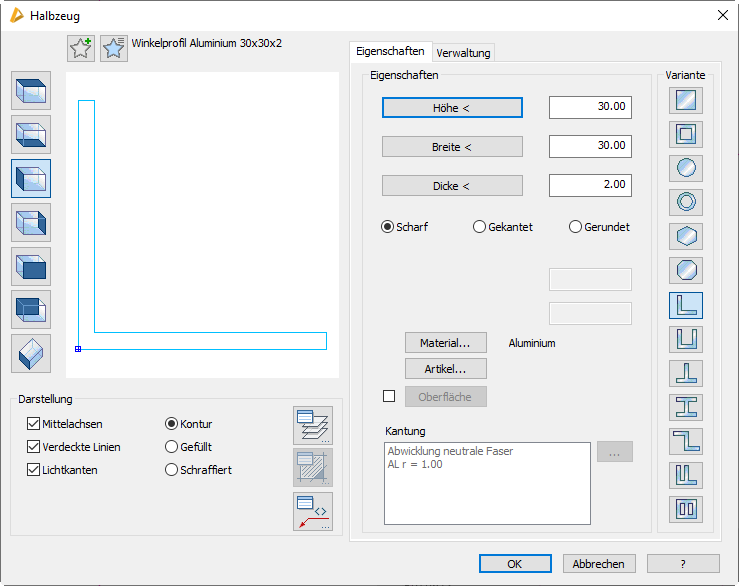Switch to the Verwaltung tab

464,52
